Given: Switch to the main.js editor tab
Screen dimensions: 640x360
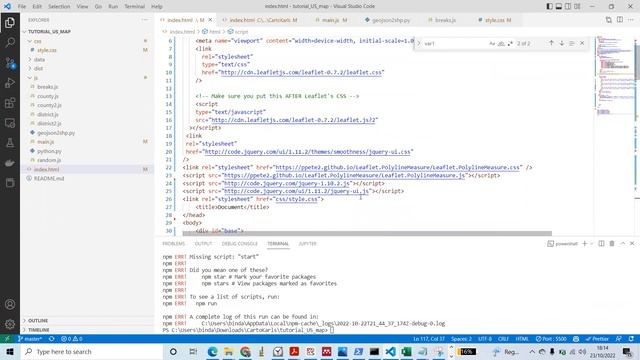Looking at the screenshot, I should tap(331, 20).
